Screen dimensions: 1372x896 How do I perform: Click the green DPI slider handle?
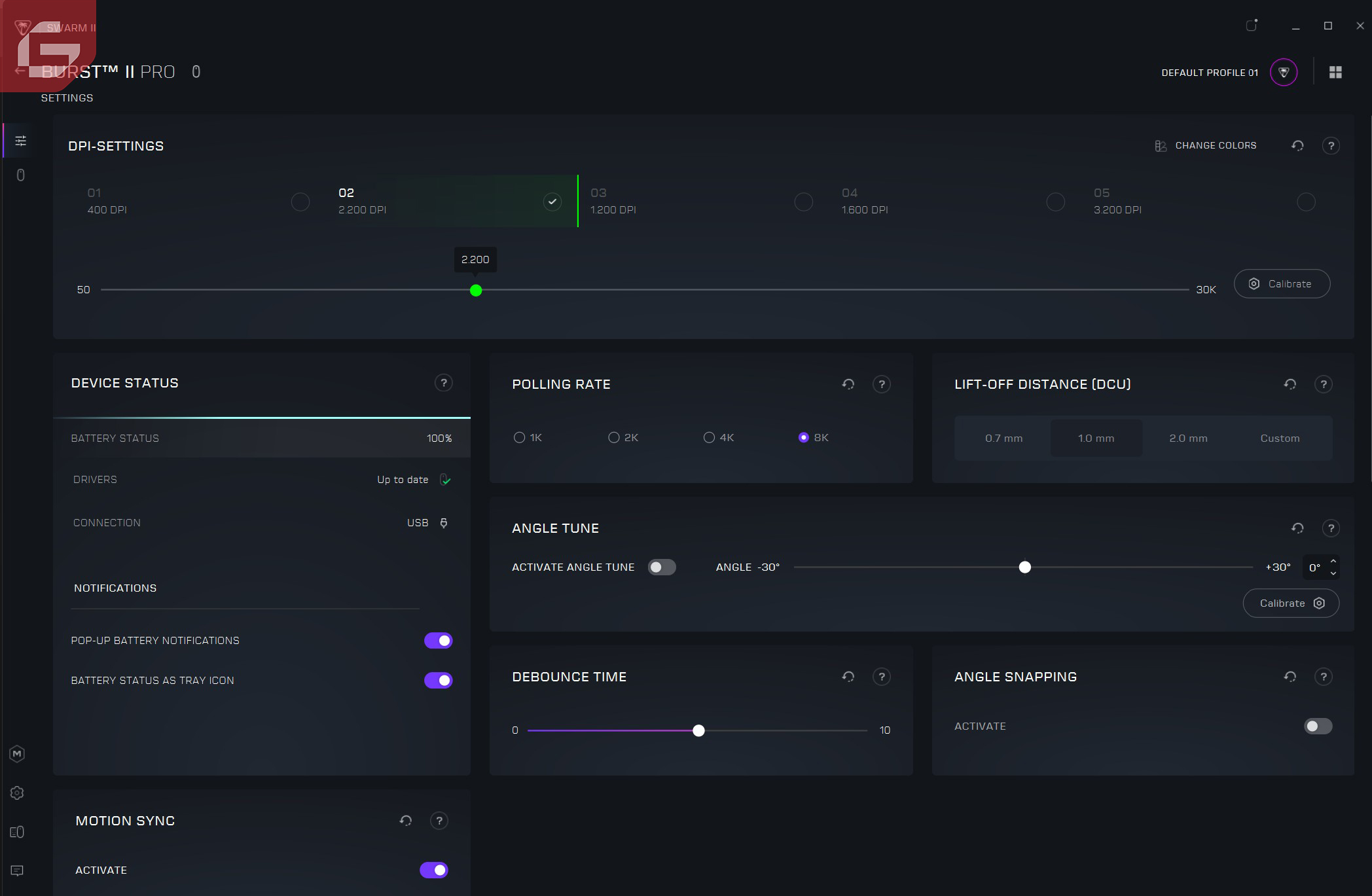click(476, 291)
